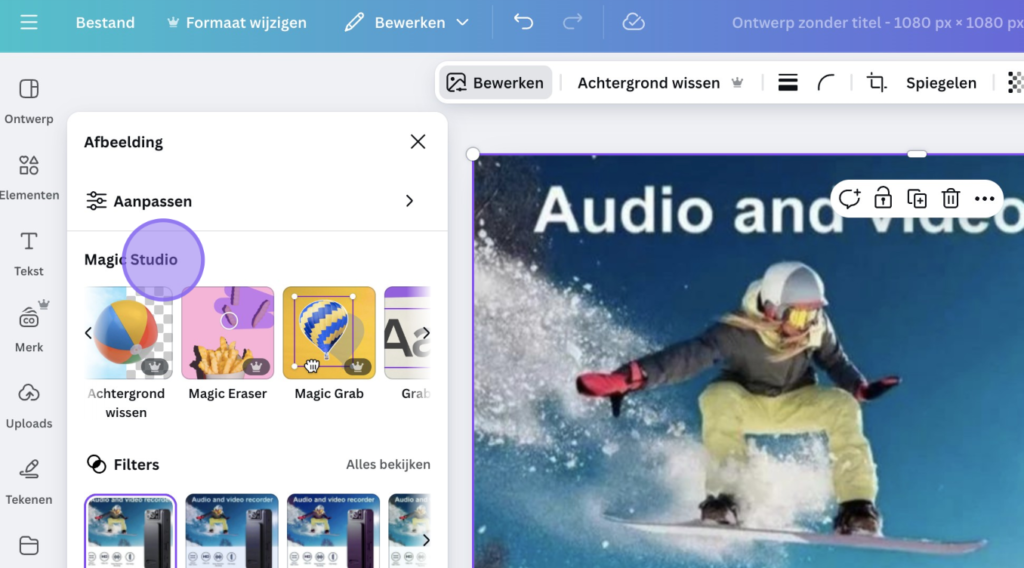
Task: Open the corner rounding icon
Action: pos(825,83)
